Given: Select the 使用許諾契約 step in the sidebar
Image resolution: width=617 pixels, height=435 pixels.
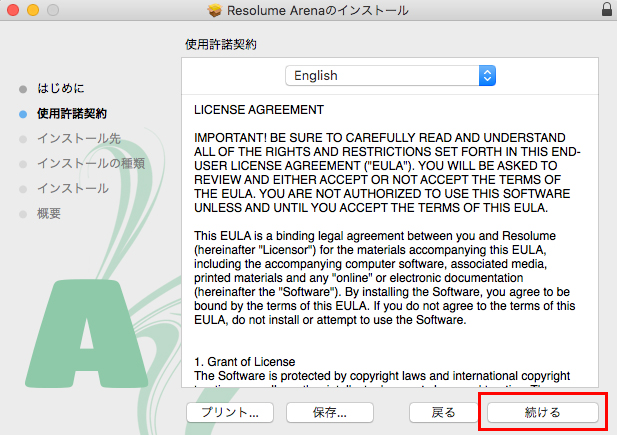Looking at the screenshot, I should (x=72, y=114).
